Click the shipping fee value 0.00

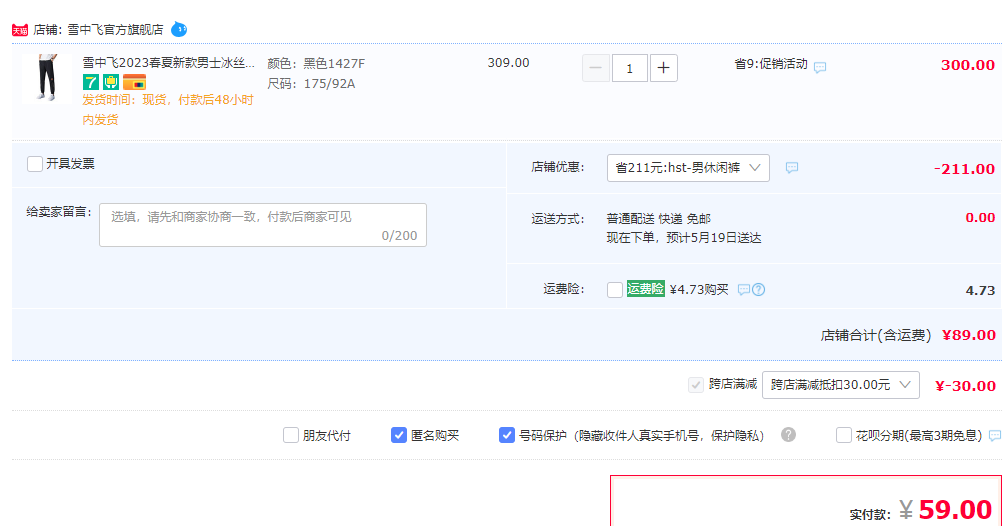980,218
